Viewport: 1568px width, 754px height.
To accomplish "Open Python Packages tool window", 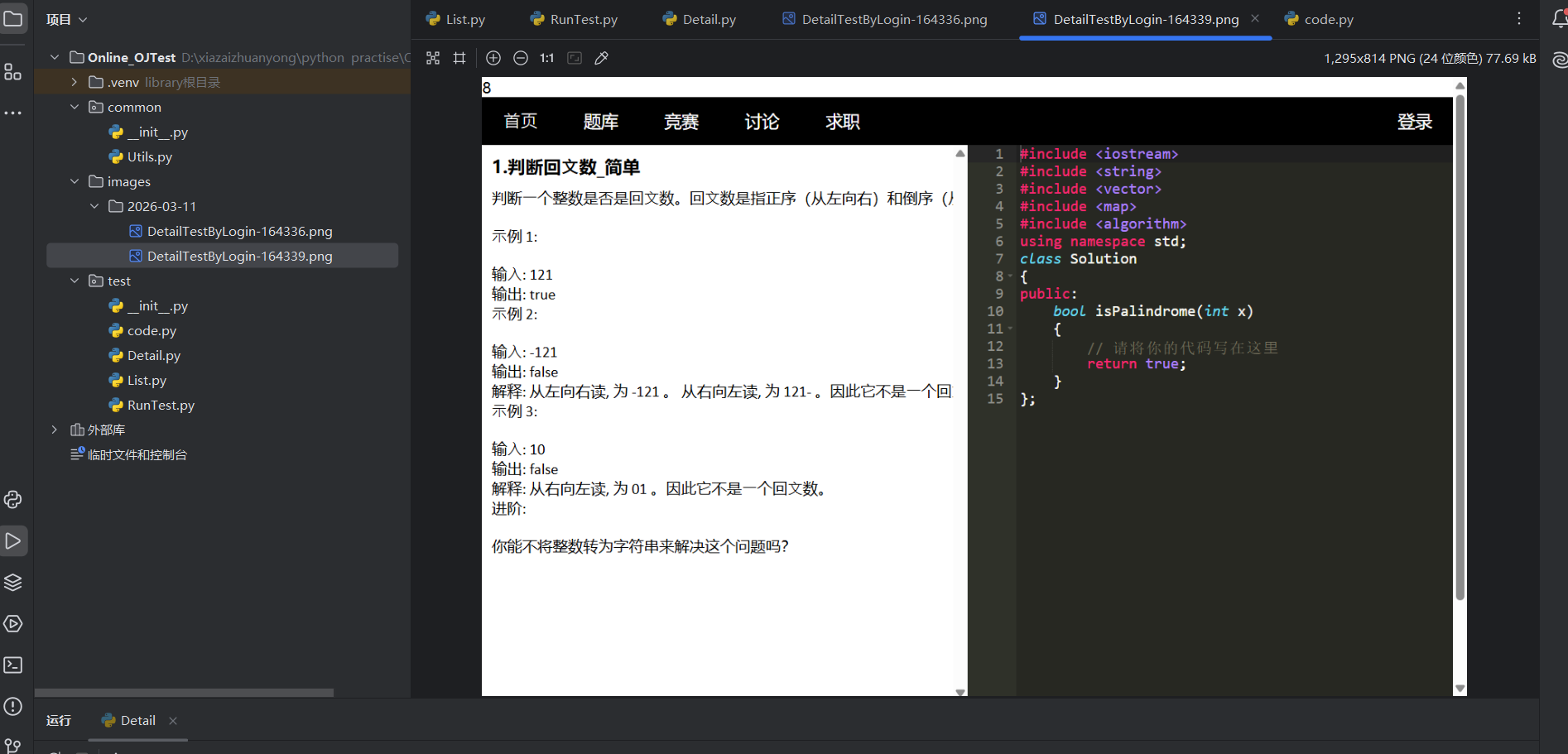I will 13,499.
